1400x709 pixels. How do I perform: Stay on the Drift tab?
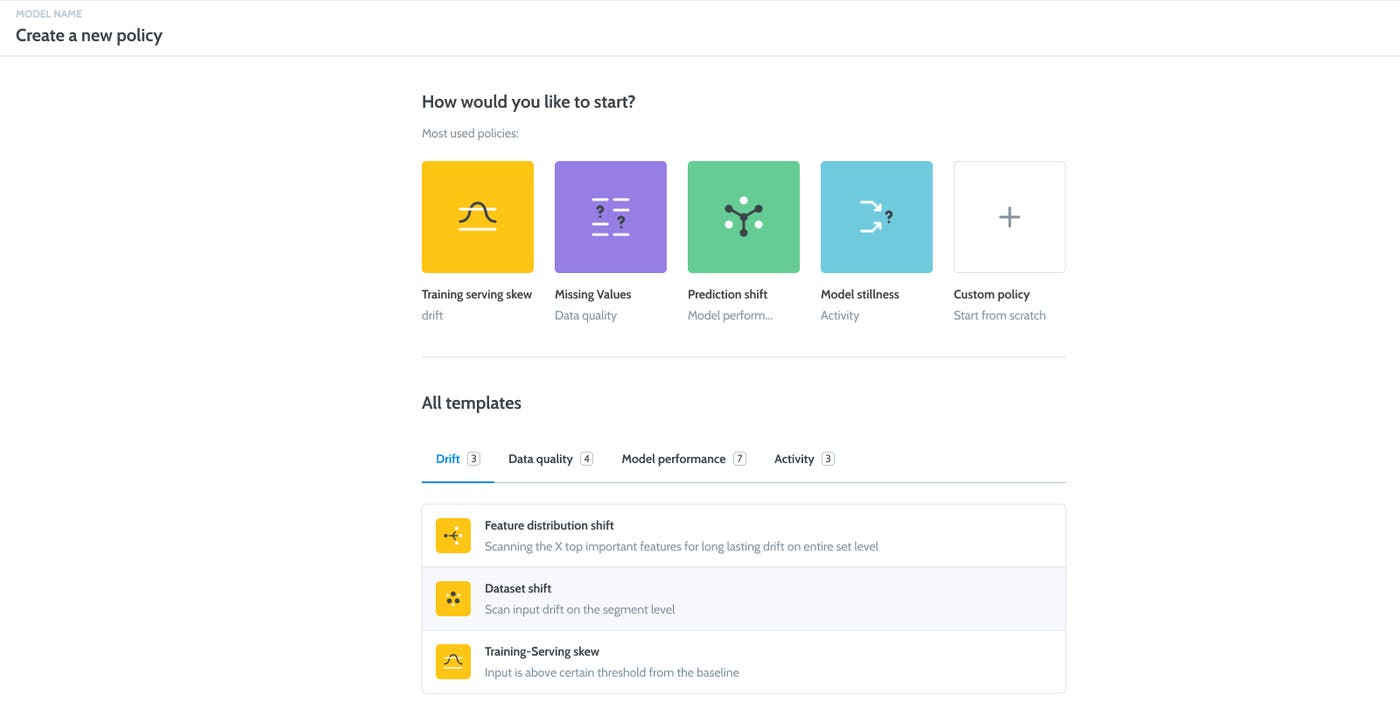click(446, 458)
